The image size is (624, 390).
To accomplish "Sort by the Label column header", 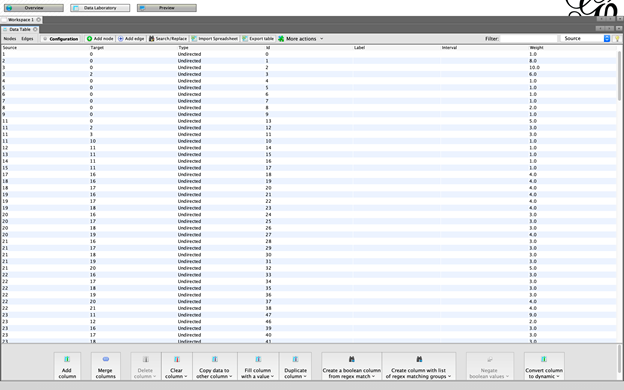I will pyautogui.click(x=397, y=48).
